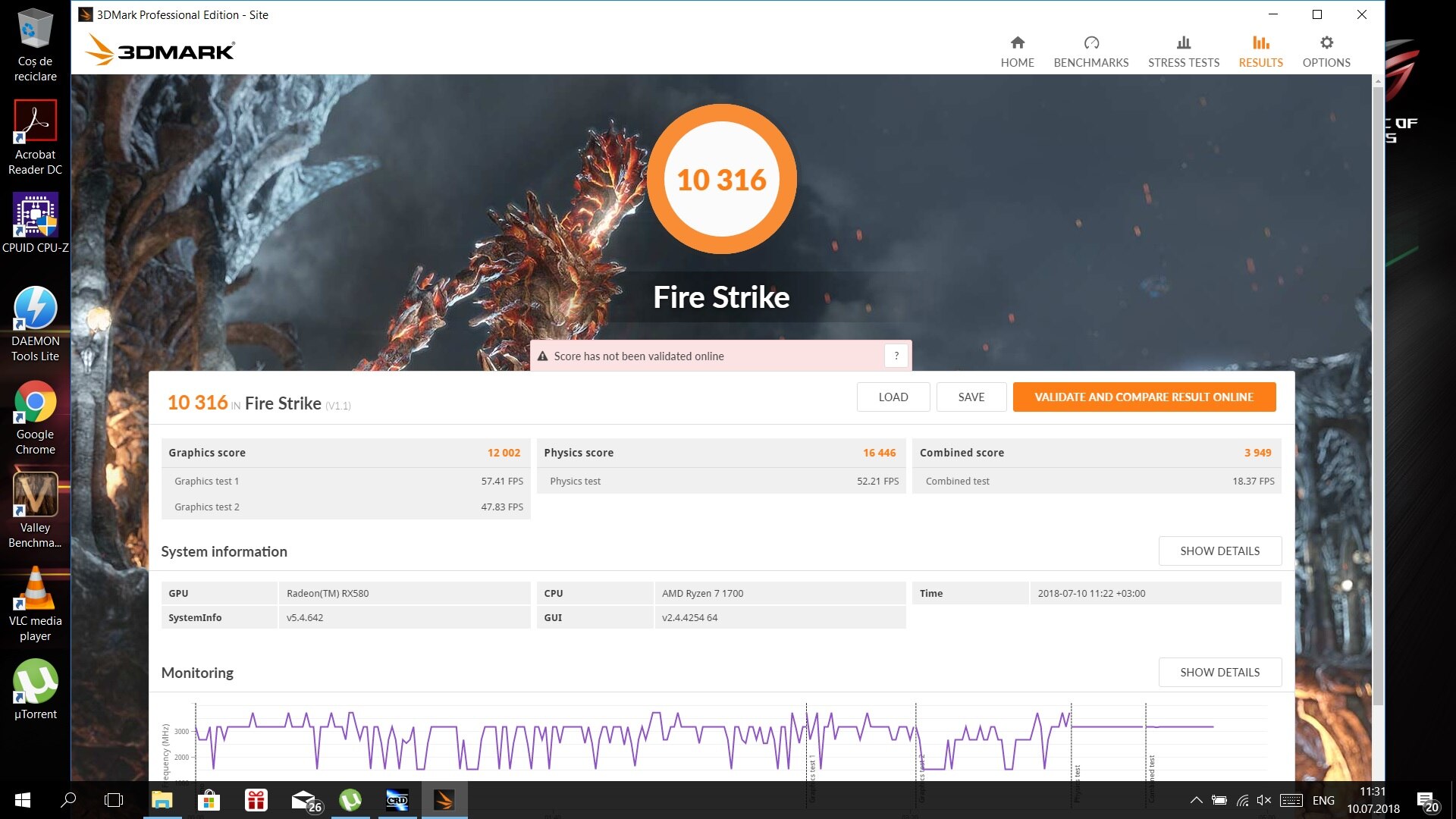Open the CRD app on the taskbar
The height and width of the screenshot is (819, 1456).
click(397, 800)
